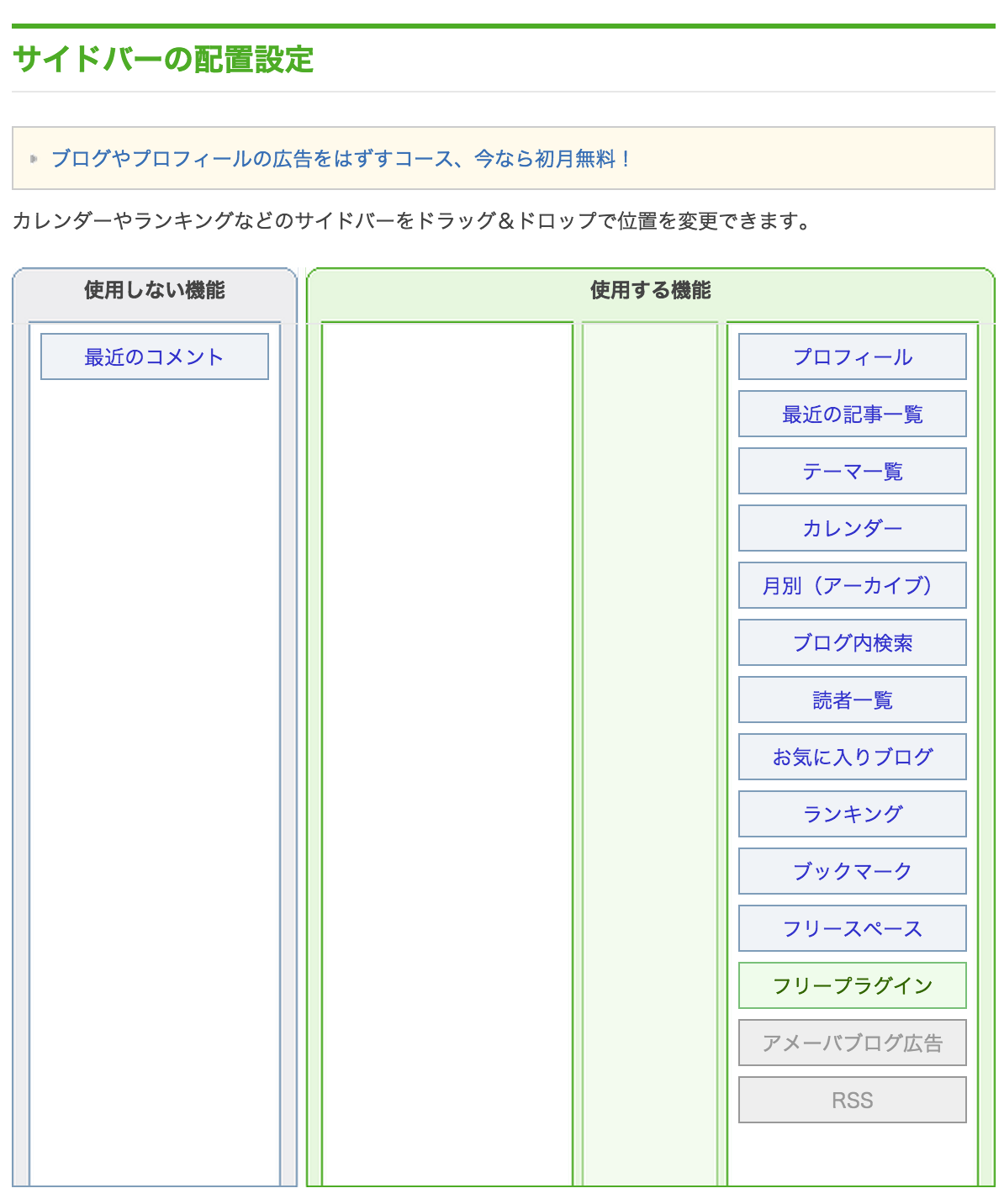Click the greyed-out RSS module

click(852, 1101)
